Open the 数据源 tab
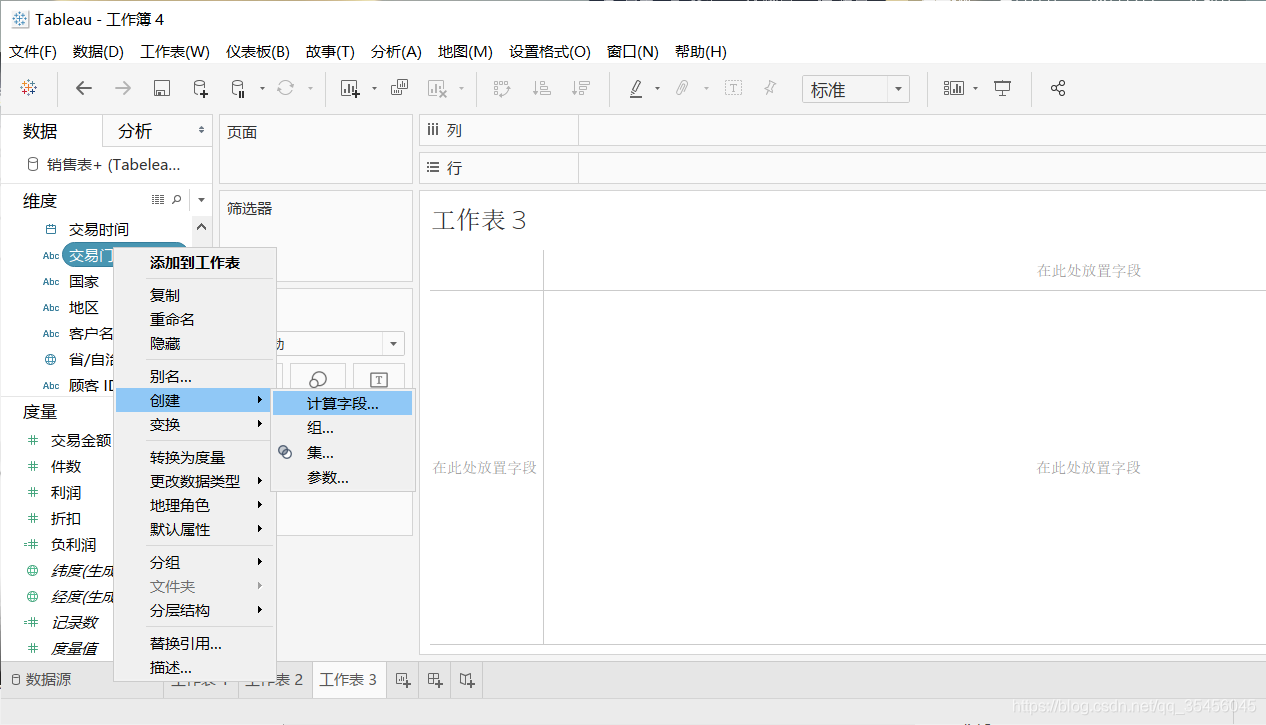Image resolution: width=1266 pixels, height=725 pixels. [x=40, y=680]
